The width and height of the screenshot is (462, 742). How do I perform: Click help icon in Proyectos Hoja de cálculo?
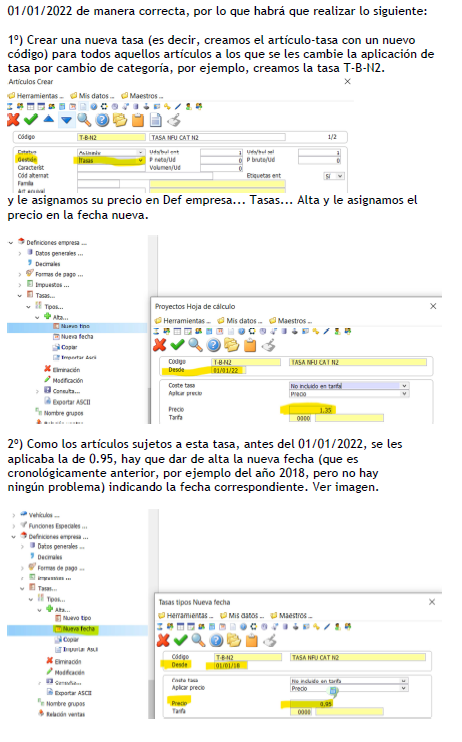213,345
